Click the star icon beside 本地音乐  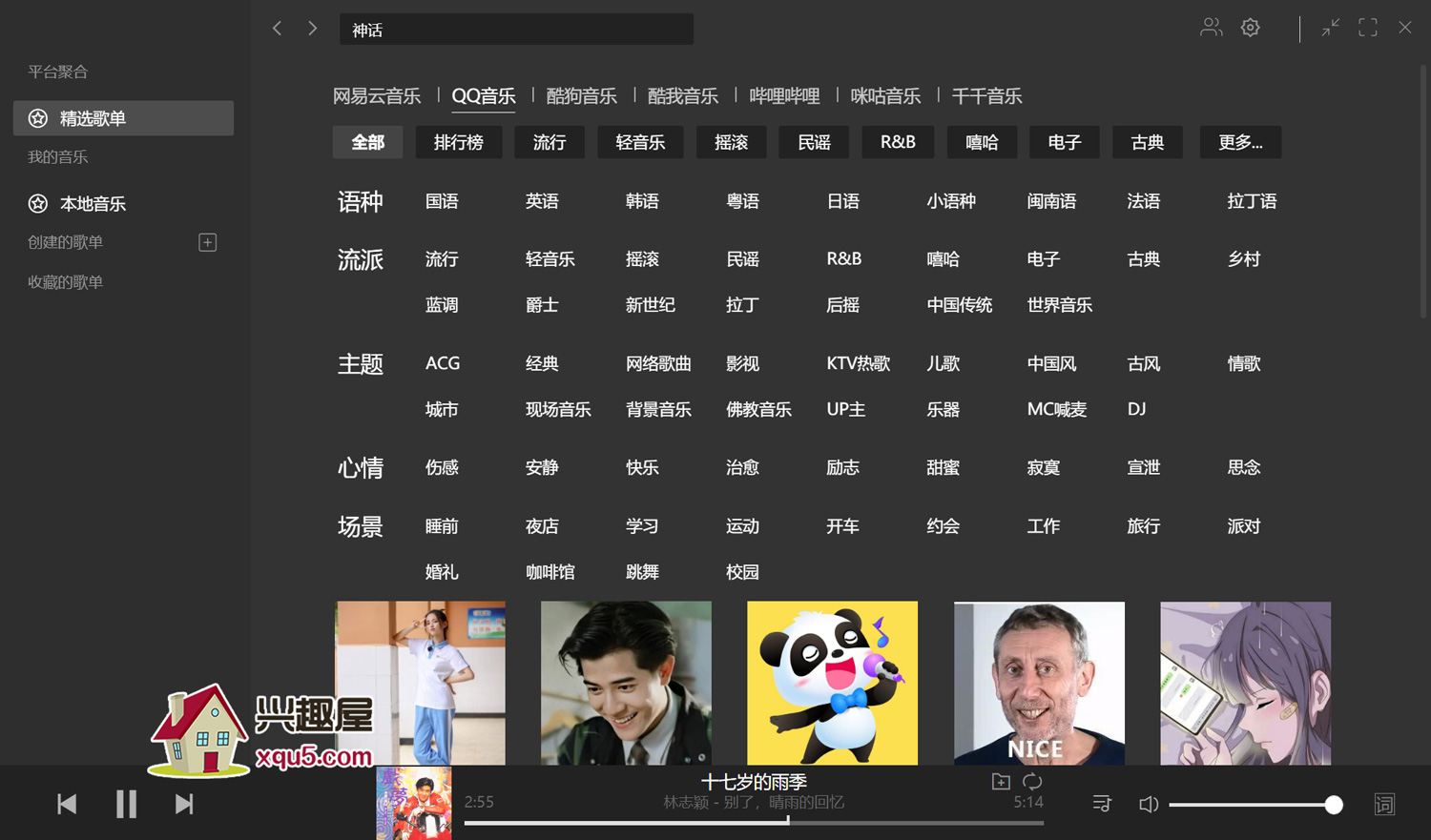coord(38,203)
